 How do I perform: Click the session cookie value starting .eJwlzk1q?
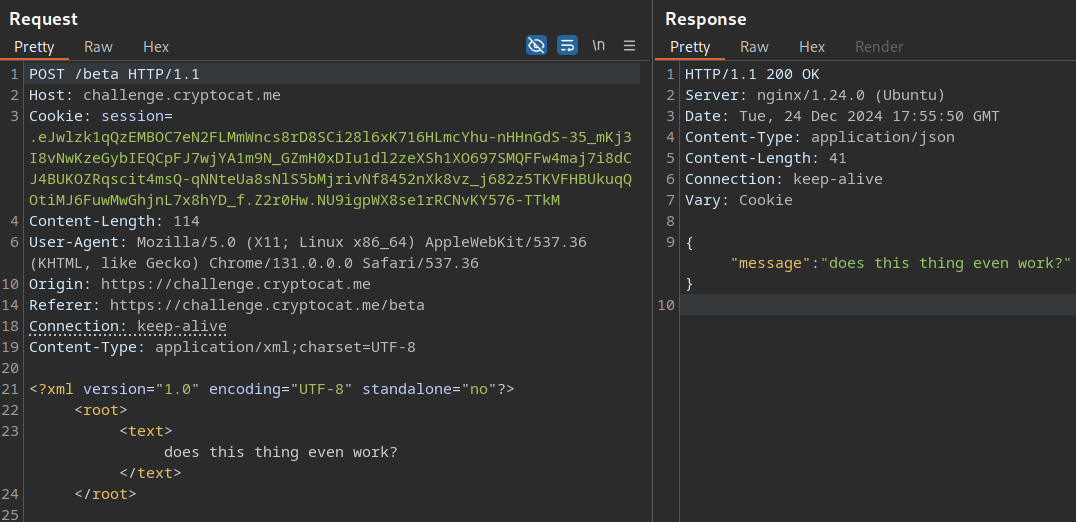[x=330, y=169]
